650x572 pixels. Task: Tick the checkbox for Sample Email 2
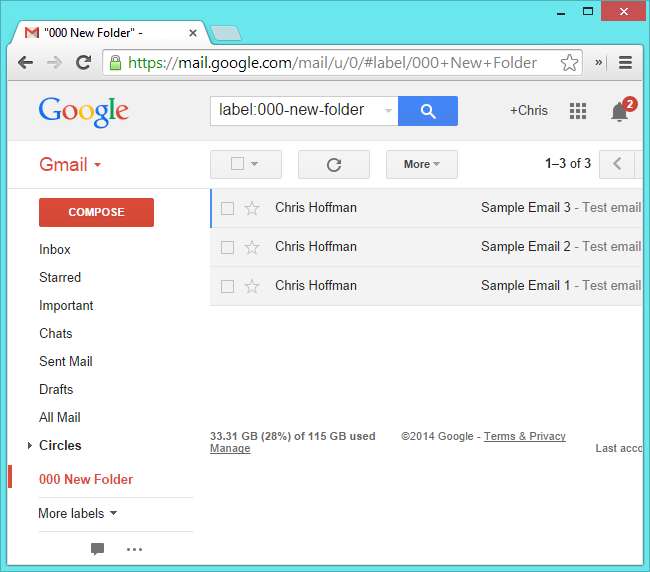(227, 247)
